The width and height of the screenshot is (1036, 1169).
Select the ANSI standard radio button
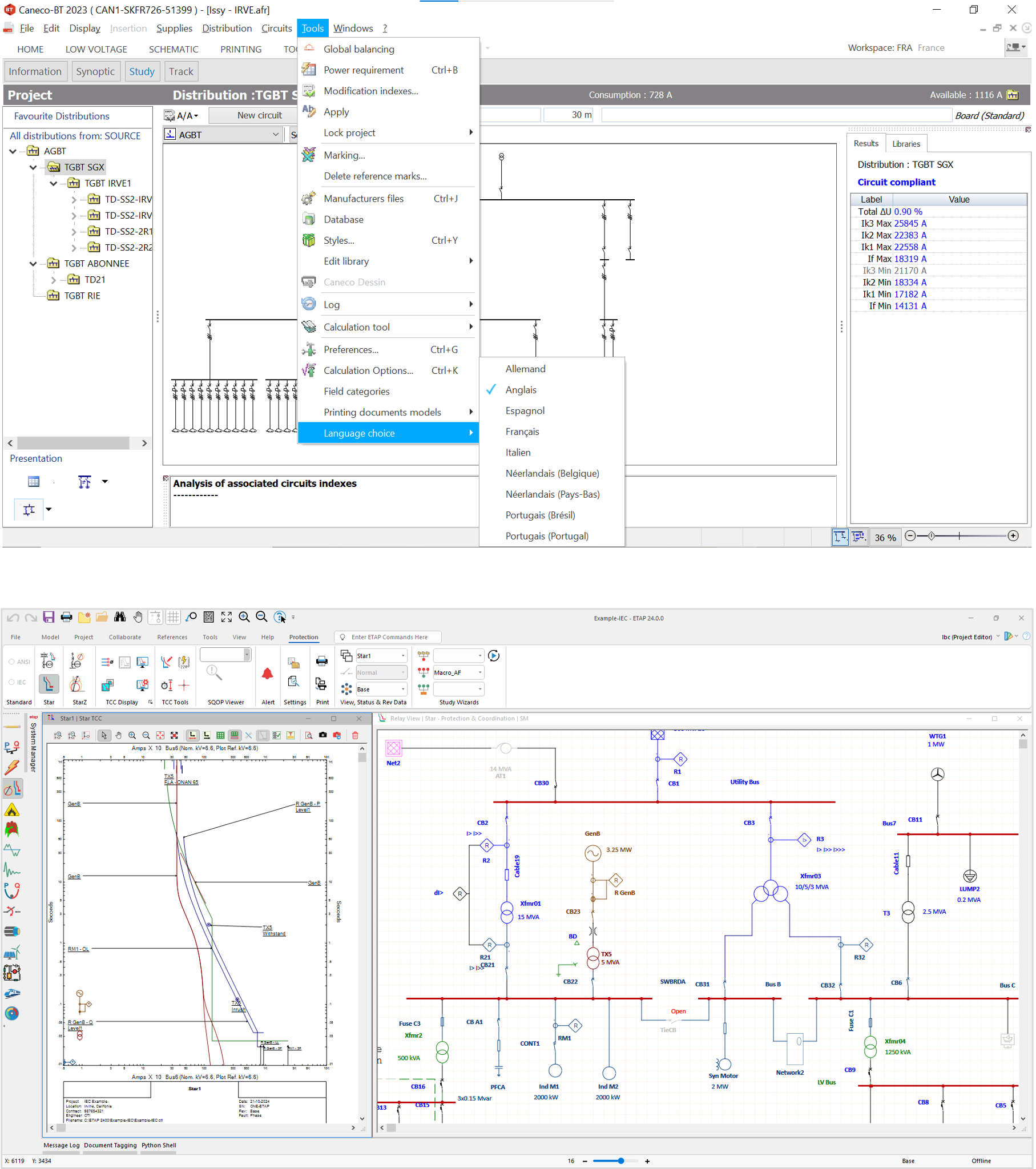pyautogui.click(x=13, y=661)
